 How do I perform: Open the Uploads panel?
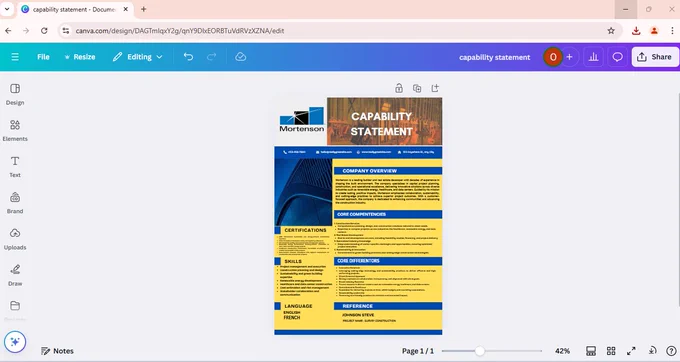pyautogui.click(x=15, y=239)
